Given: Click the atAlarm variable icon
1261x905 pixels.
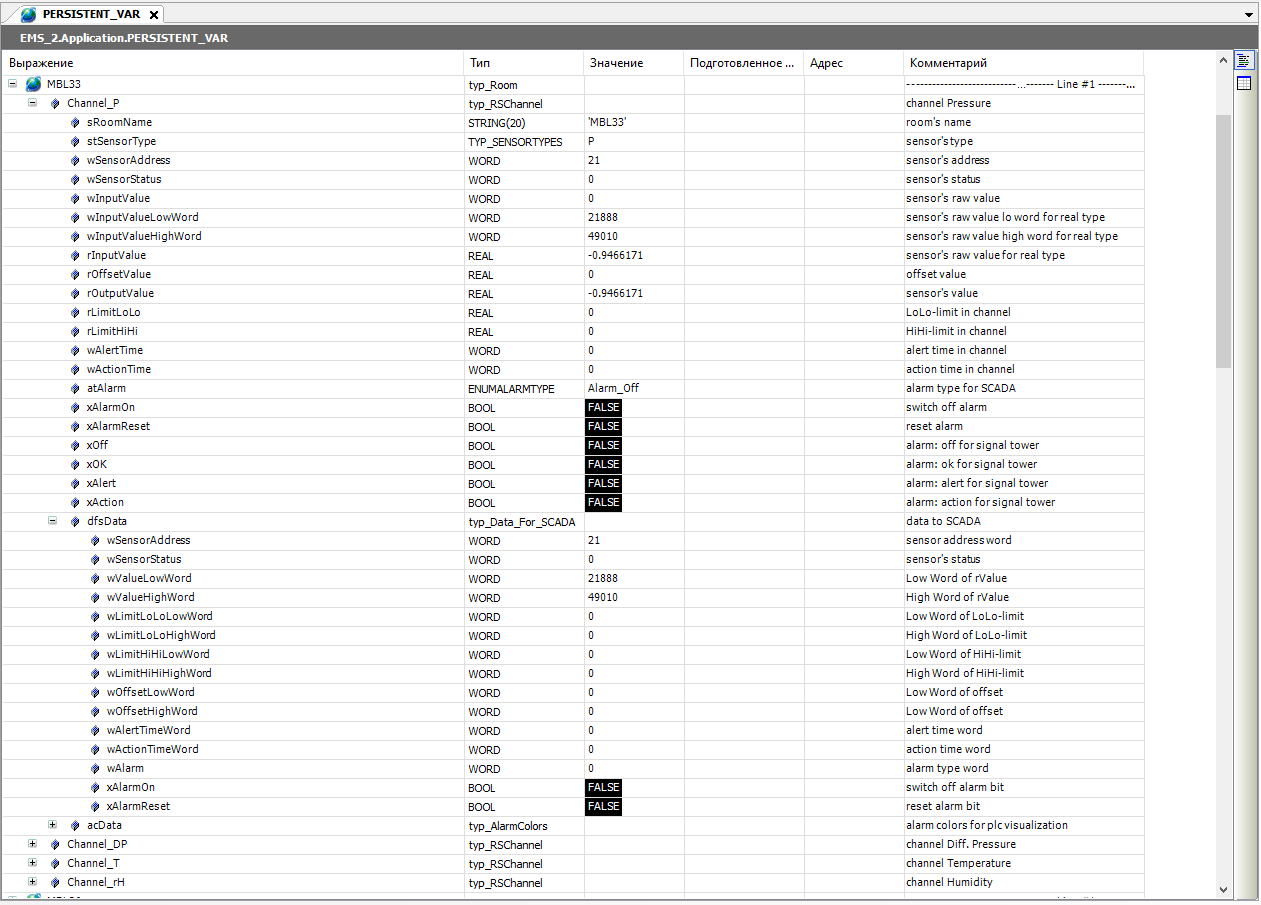Looking at the screenshot, I should pos(75,388).
